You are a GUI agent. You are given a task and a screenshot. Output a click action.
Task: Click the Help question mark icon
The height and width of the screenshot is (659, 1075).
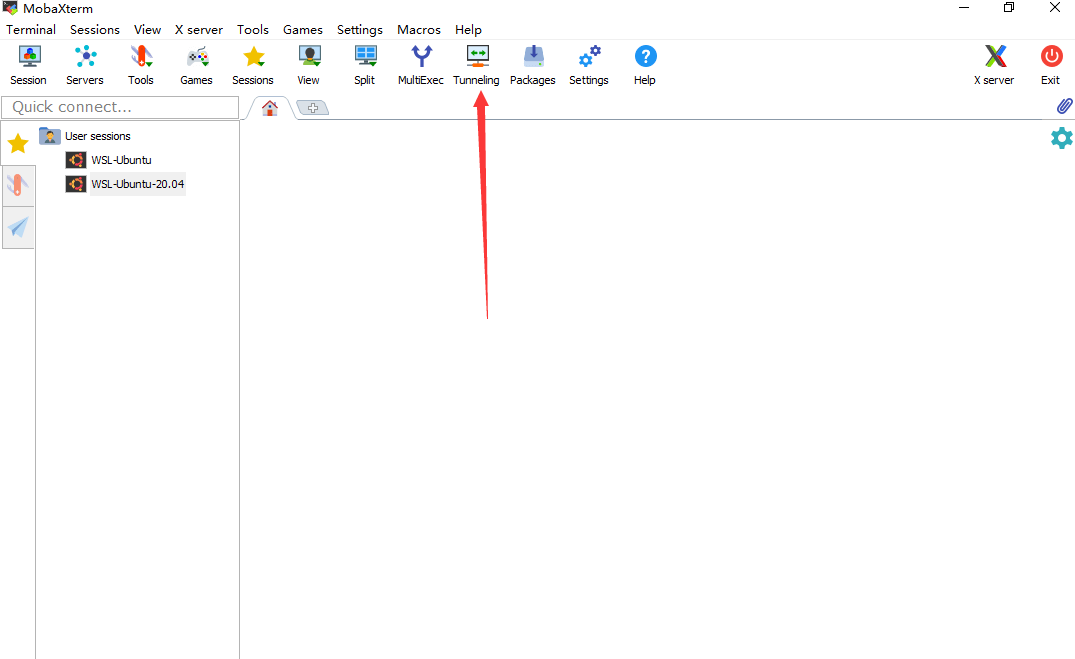[645, 65]
